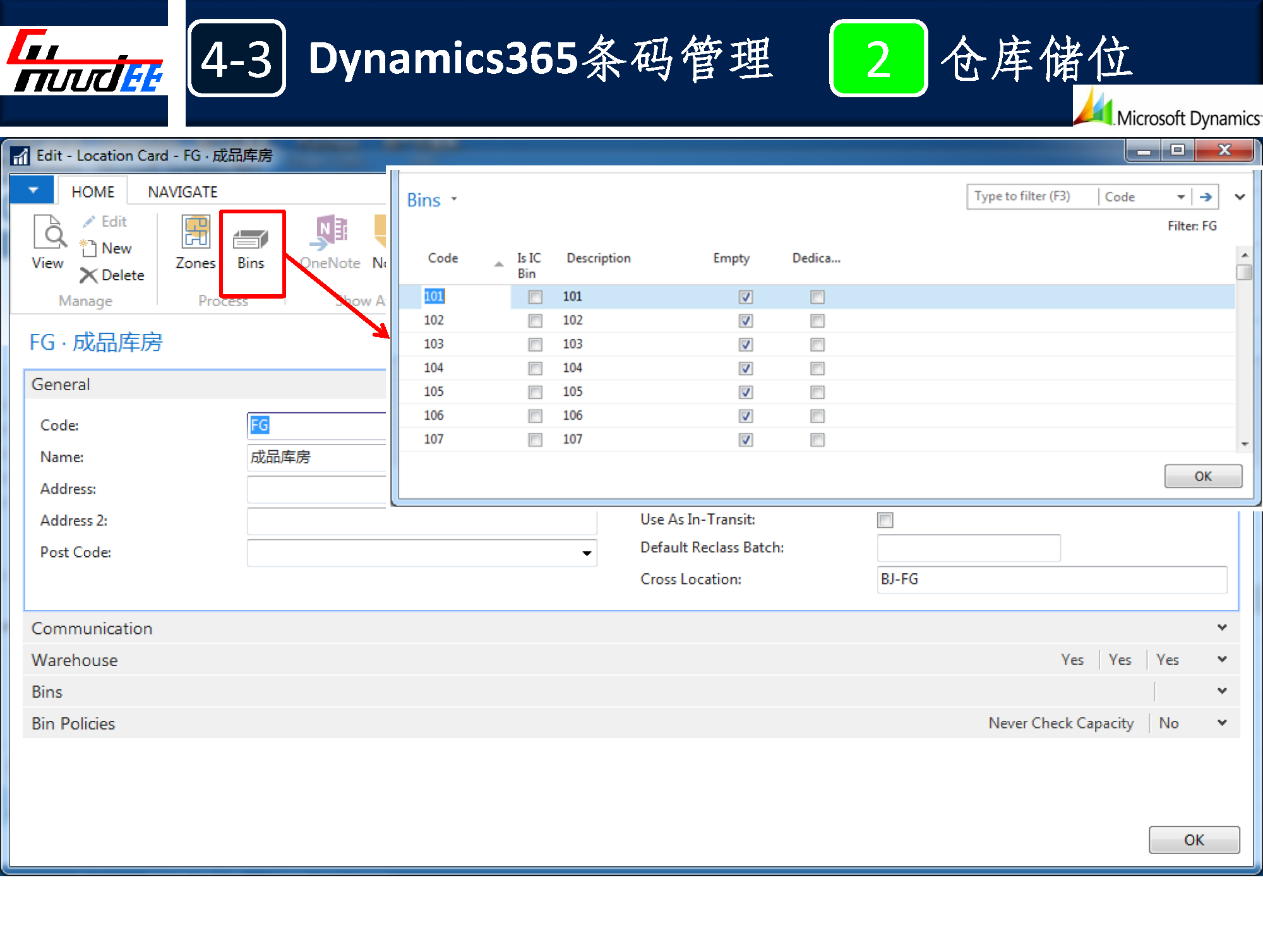Check the Dedicated box for bin 105

pos(817,392)
